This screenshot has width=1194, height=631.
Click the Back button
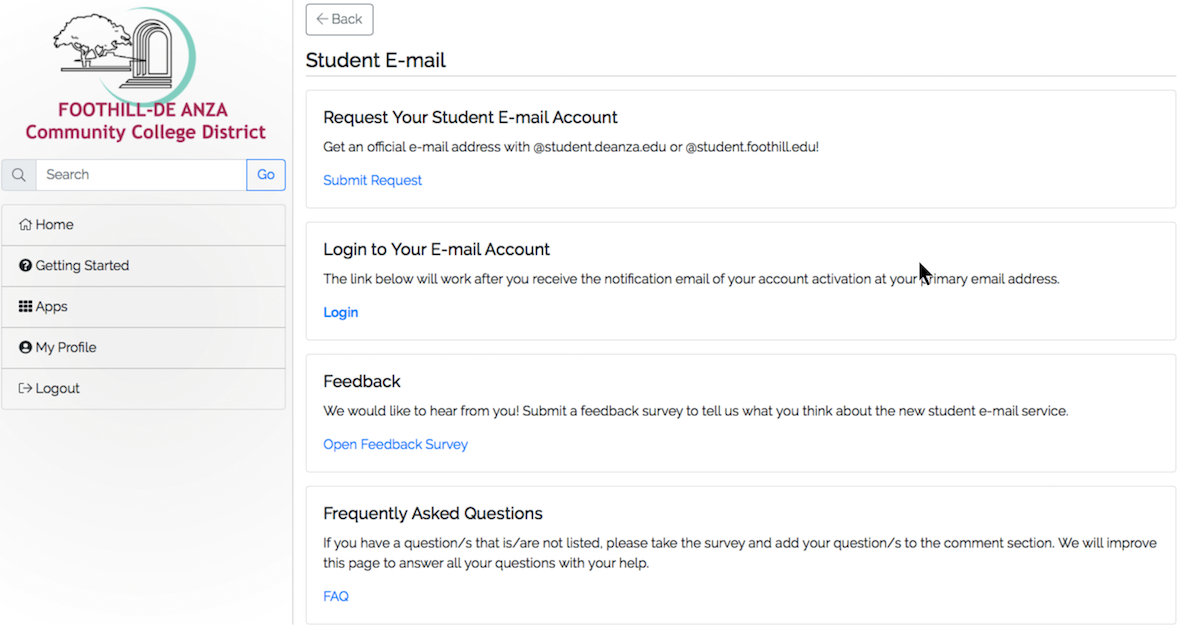[x=340, y=20]
